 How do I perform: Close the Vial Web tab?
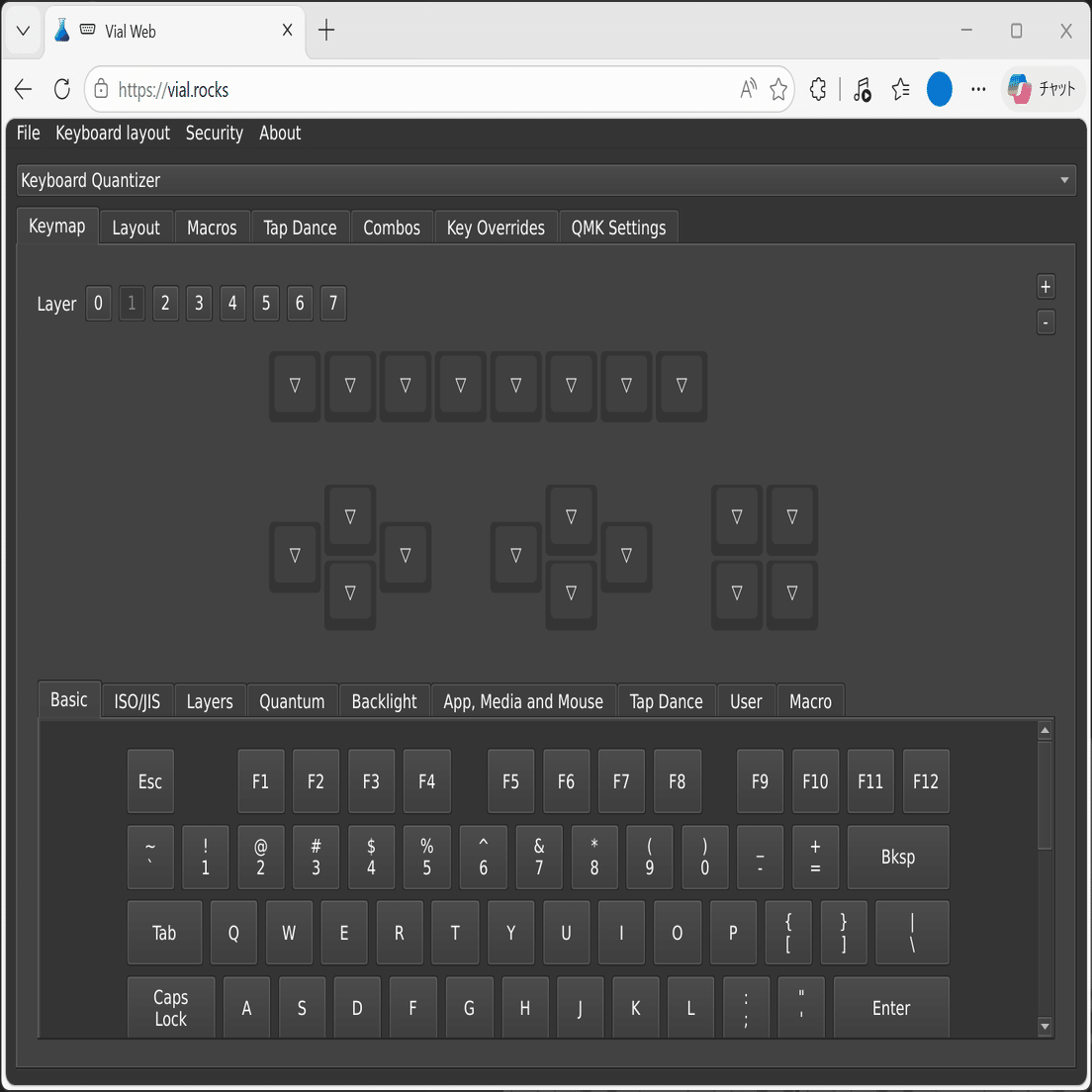287,30
